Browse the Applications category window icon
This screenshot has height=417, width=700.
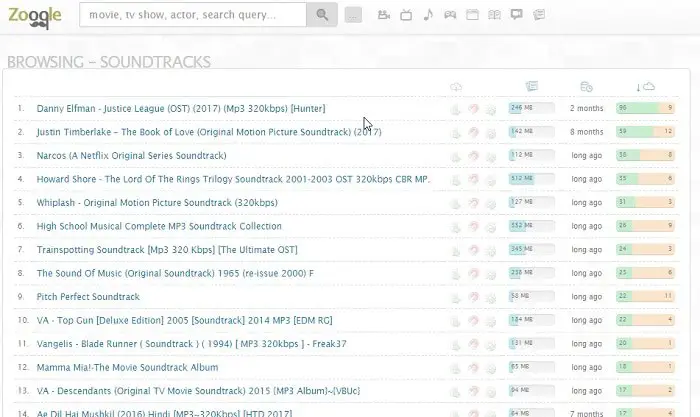[472, 15]
